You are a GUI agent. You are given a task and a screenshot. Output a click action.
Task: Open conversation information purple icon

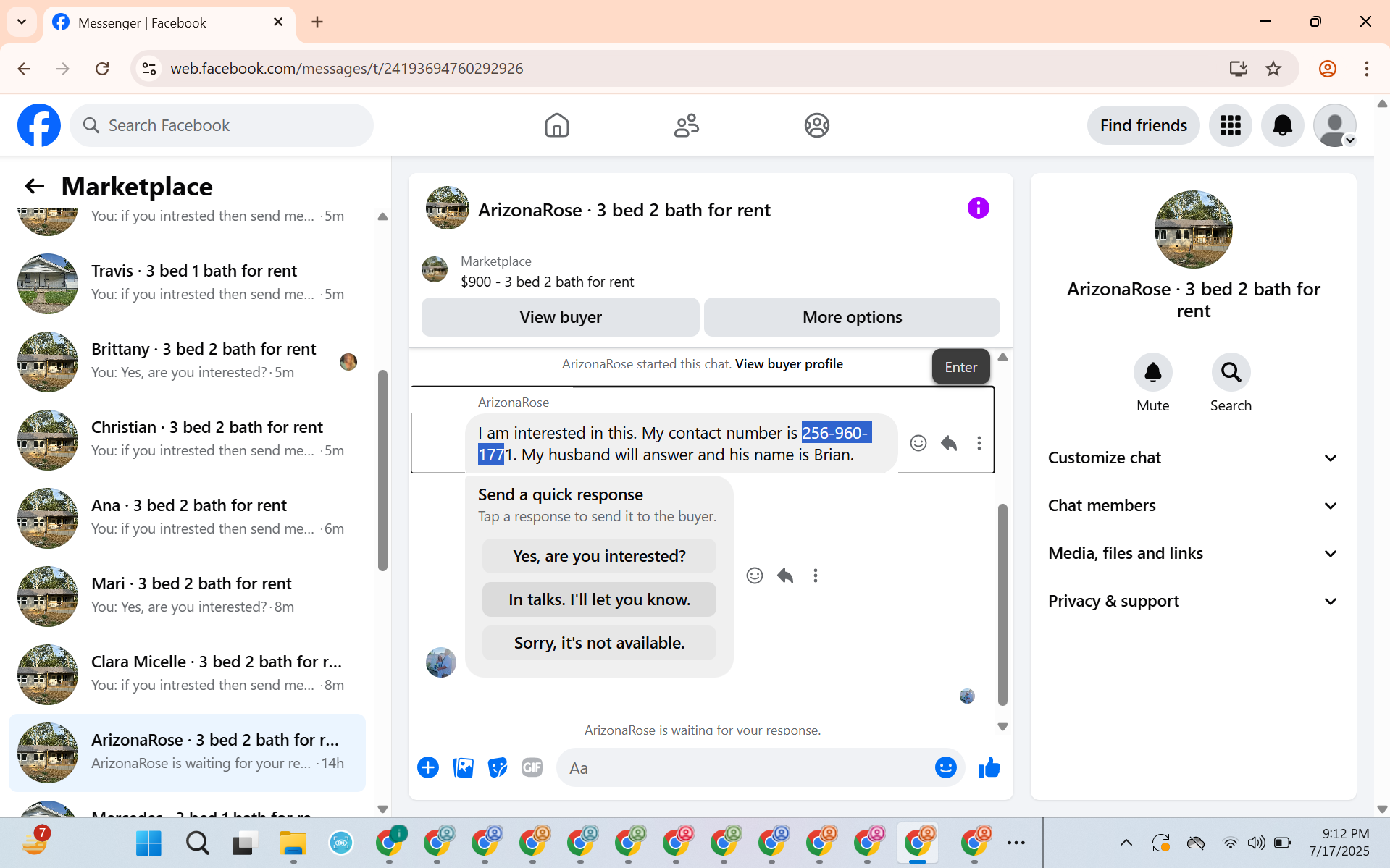coord(978,208)
